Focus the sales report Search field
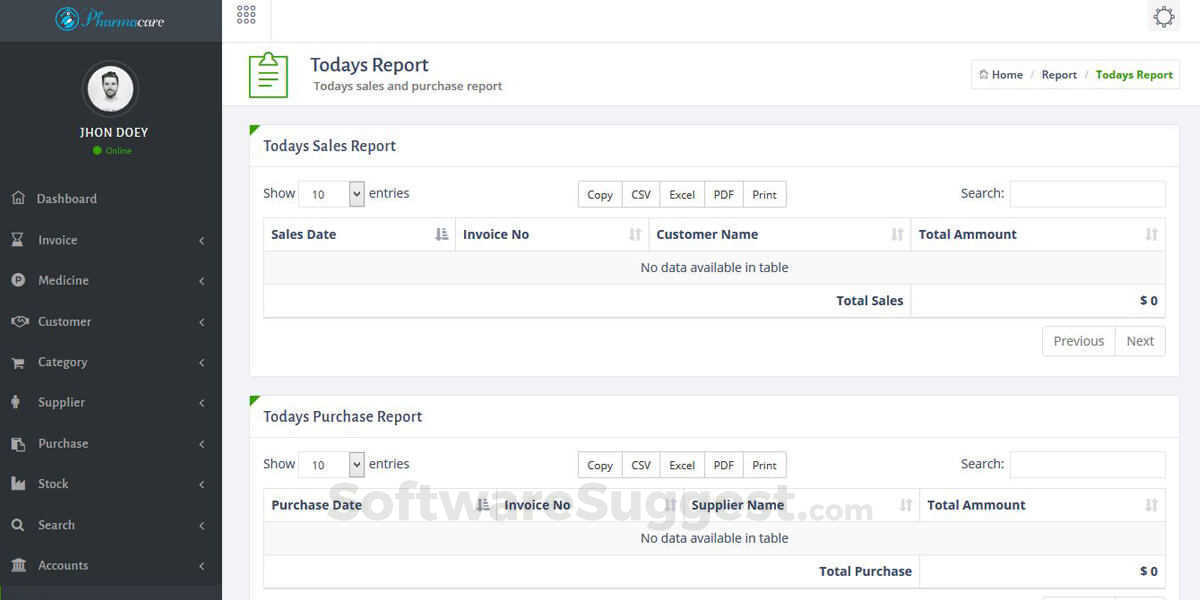This screenshot has width=1200, height=600. pyautogui.click(x=1087, y=194)
